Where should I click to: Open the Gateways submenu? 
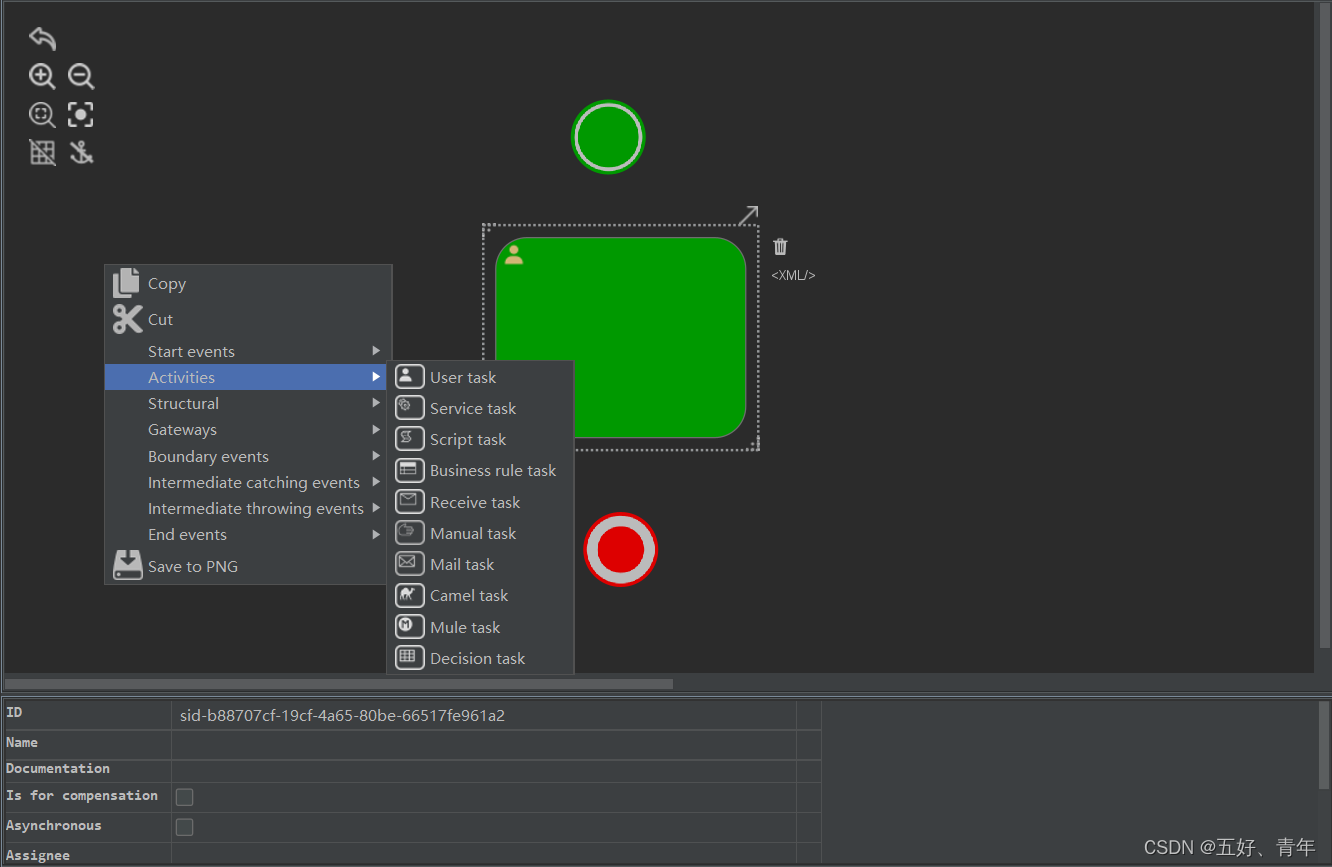click(248, 429)
